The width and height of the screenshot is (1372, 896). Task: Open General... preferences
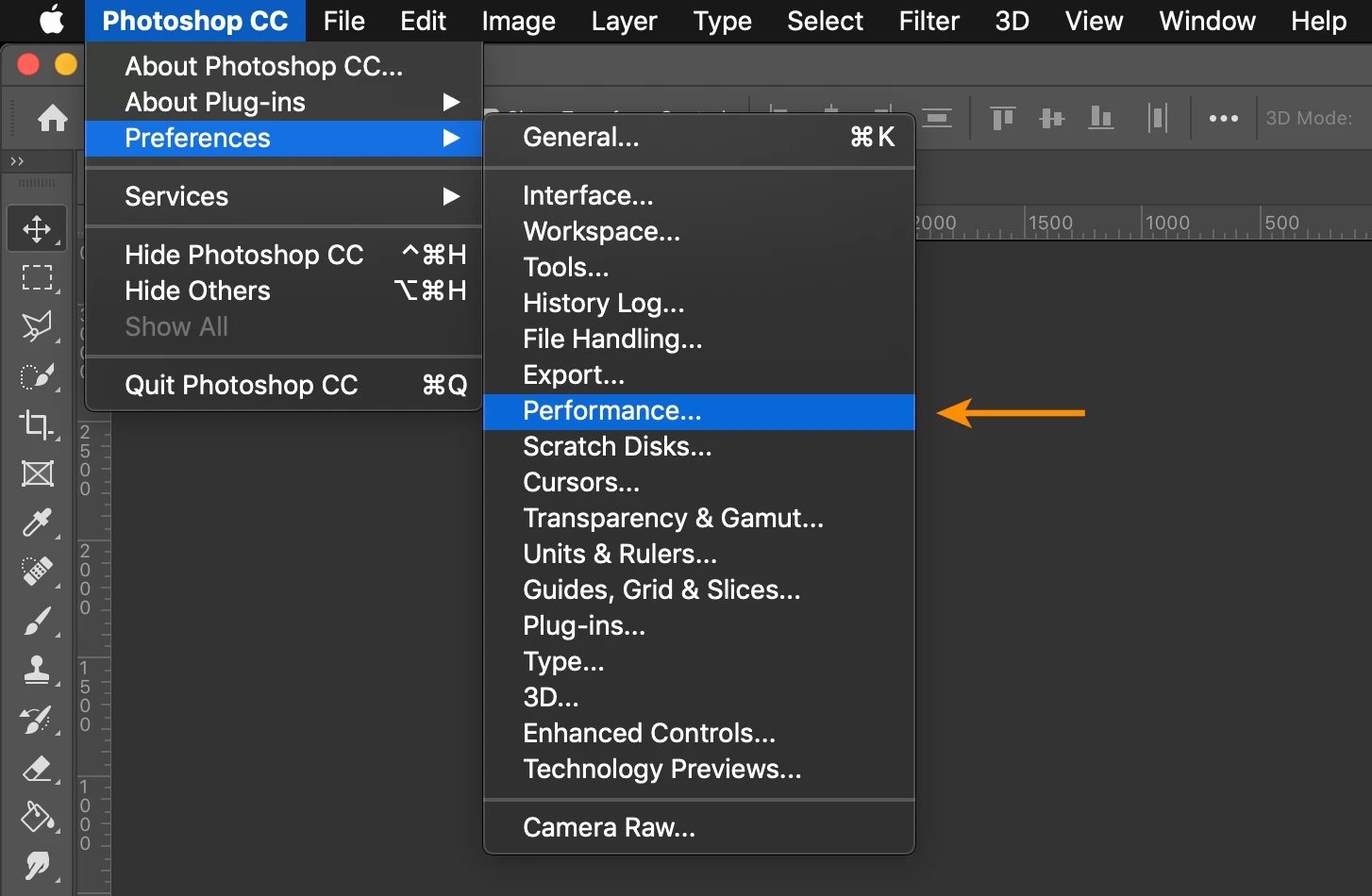(x=699, y=138)
